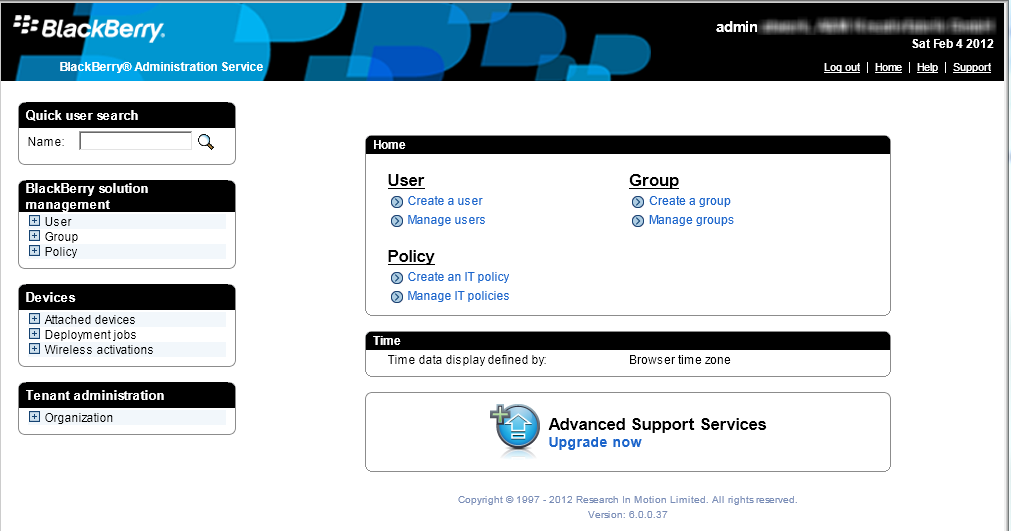Click arrow icon beside Manage groups
The height and width of the screenshot is (531, 1011).
click(638, 221)
